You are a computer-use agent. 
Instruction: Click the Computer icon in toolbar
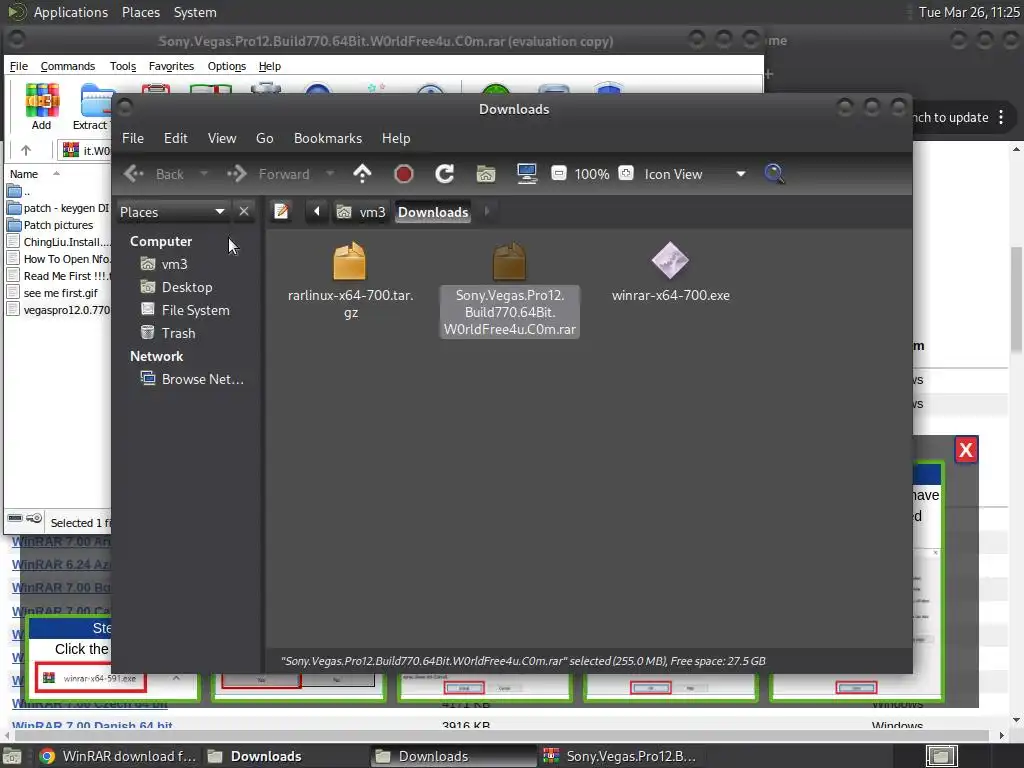(526, 174)
